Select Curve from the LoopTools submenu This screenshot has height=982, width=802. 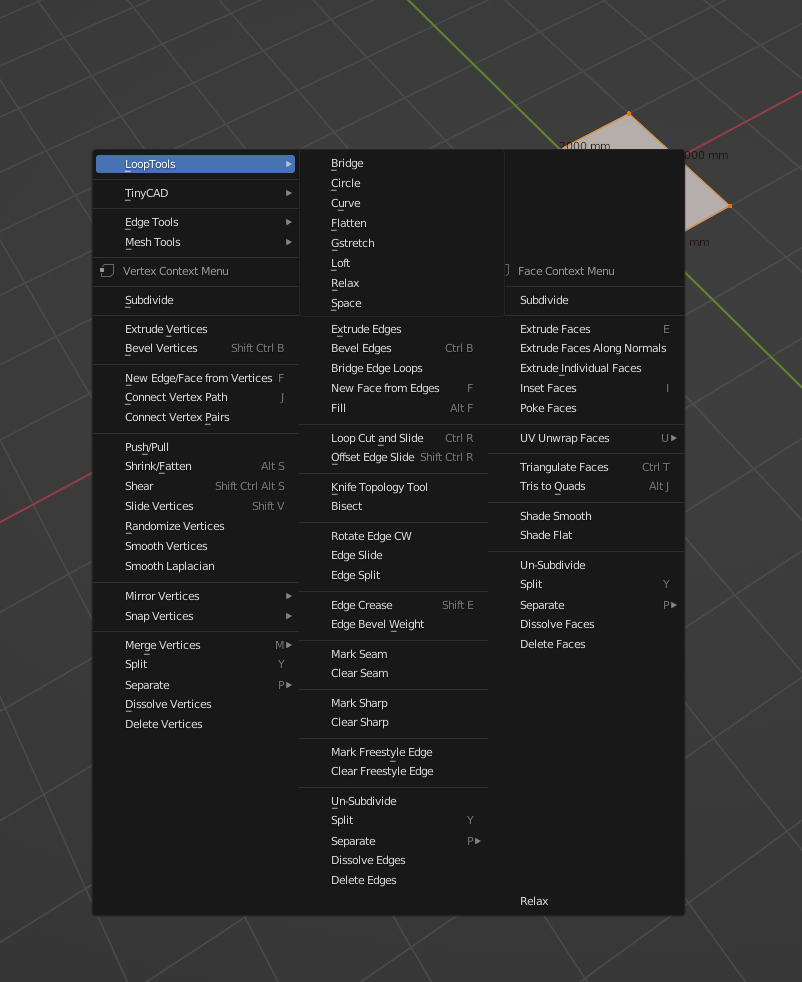pyautogui.click(x=402, y=204)
